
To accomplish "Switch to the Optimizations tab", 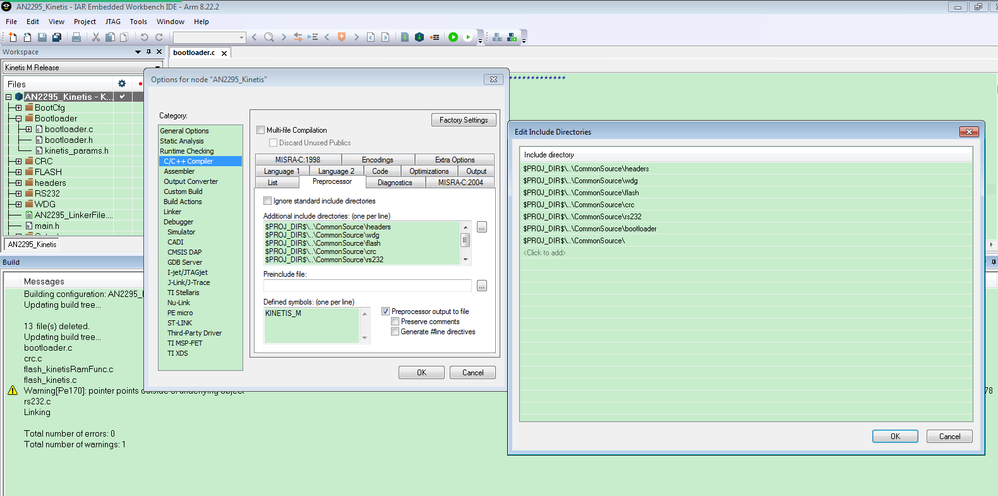I will pyautogui.click(x=429, y=171).
